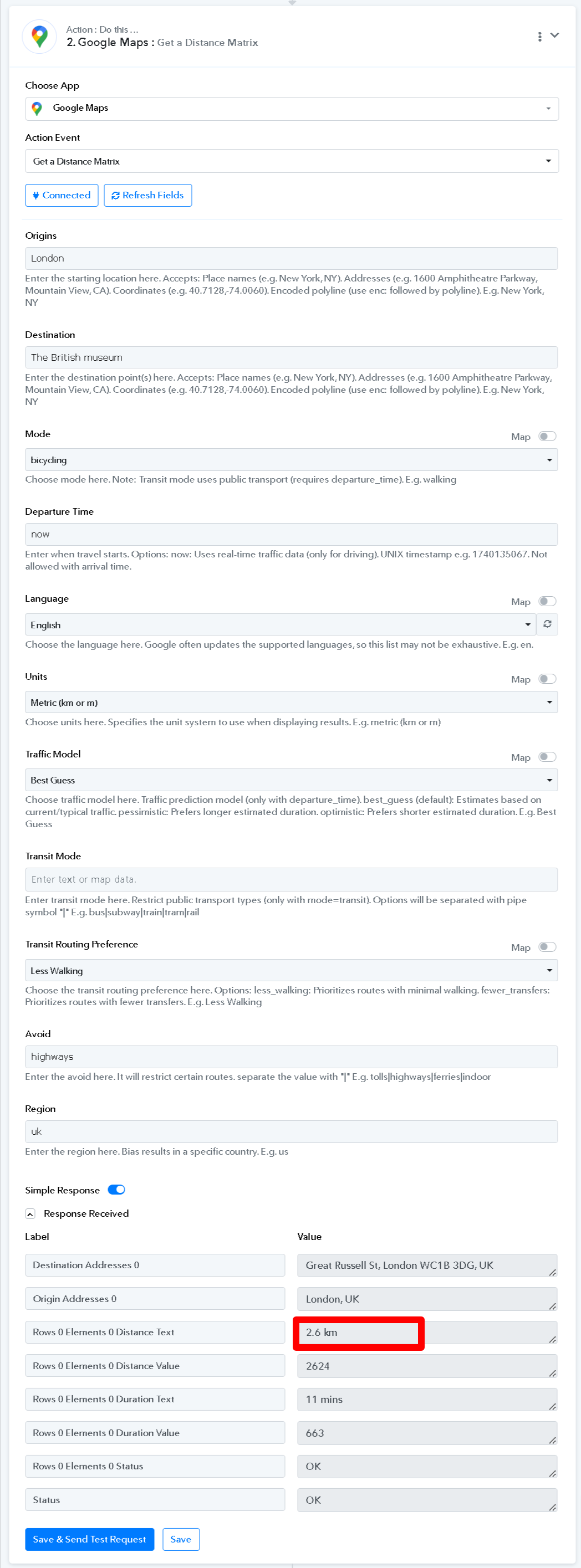Enable the Map switch for Traffic Model
Viewport: 581px width, 1568px height.
pyautogui.click(x=547, y=757)
